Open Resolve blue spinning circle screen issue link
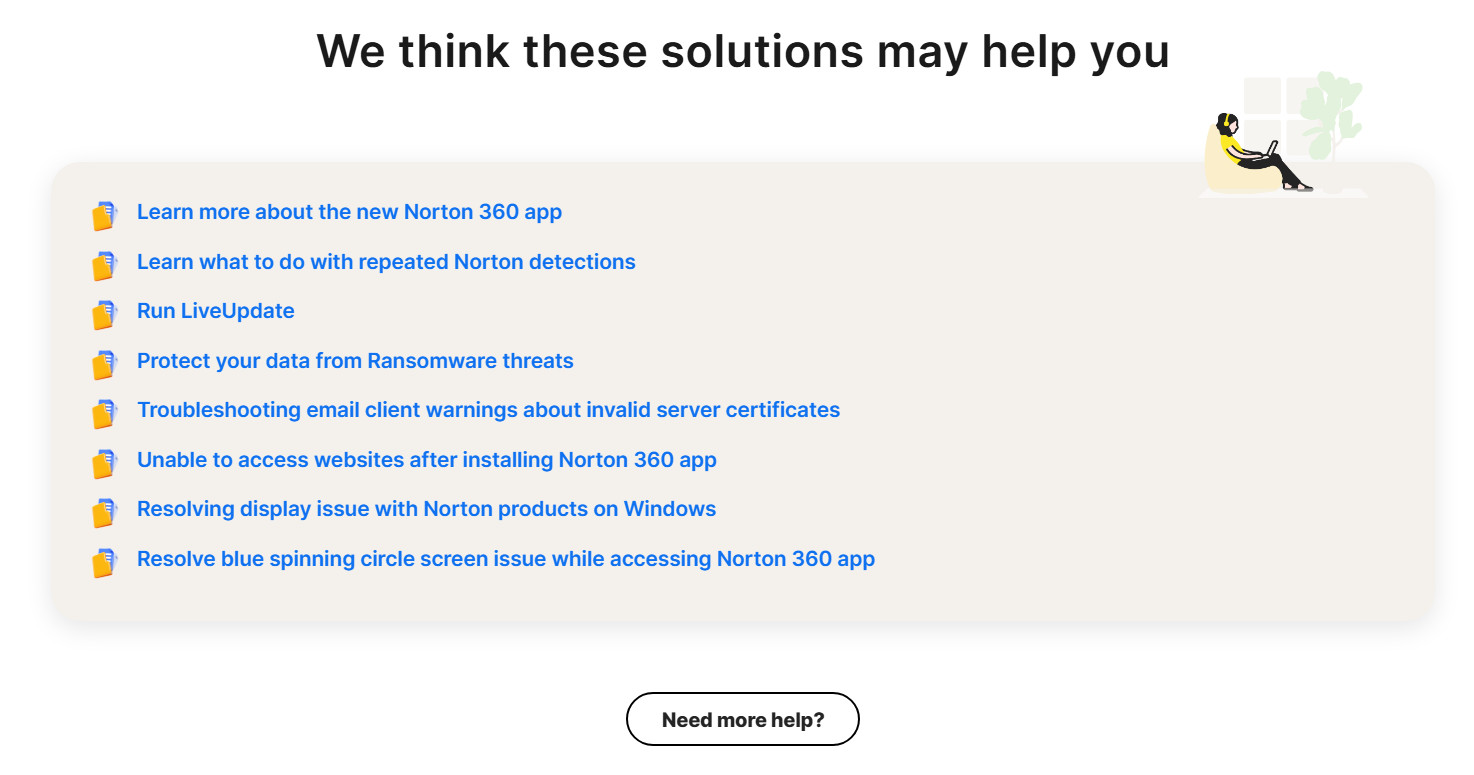The height and width of the screenshot is (775, 1474). 506,559
